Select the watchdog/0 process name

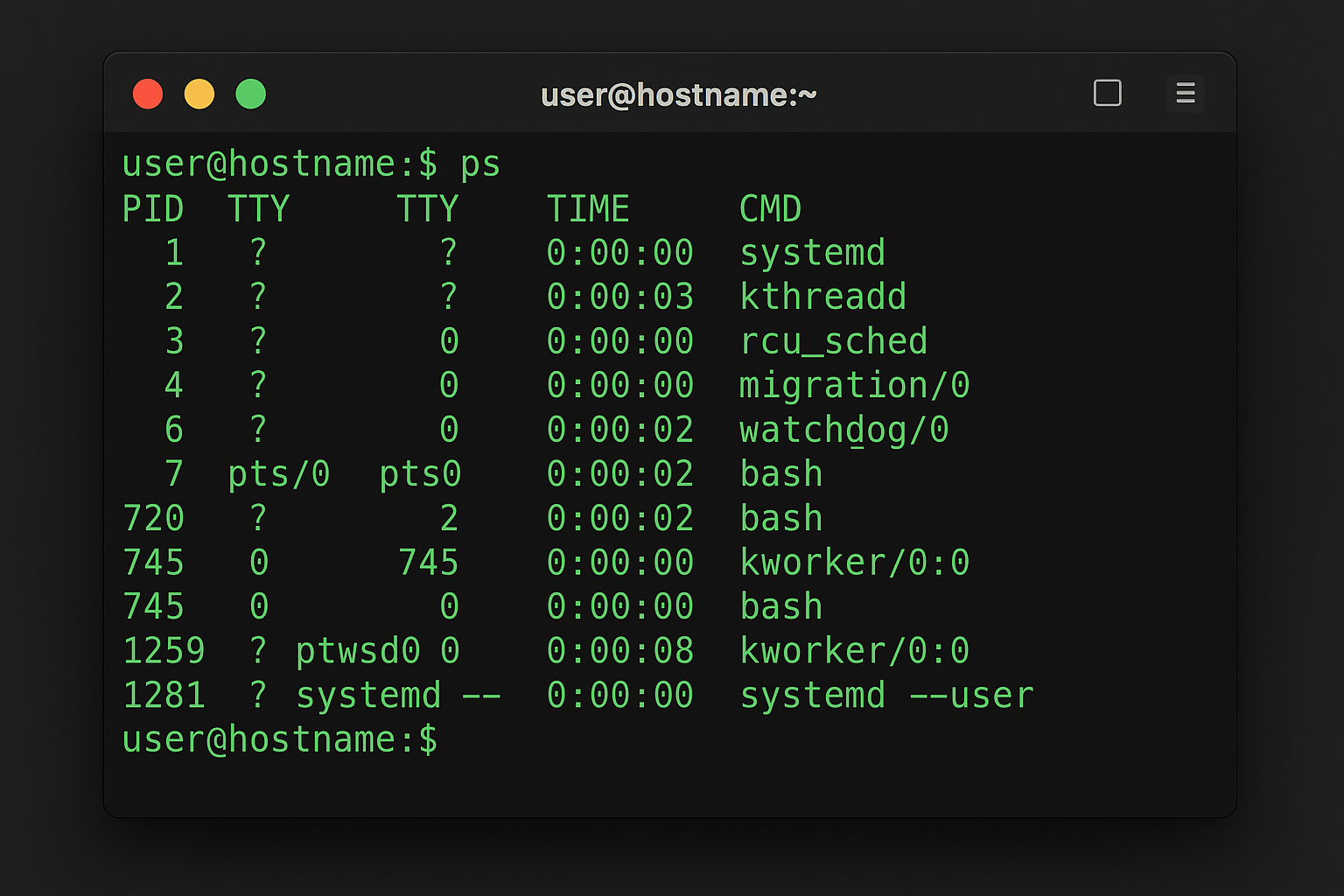point(843,429)
